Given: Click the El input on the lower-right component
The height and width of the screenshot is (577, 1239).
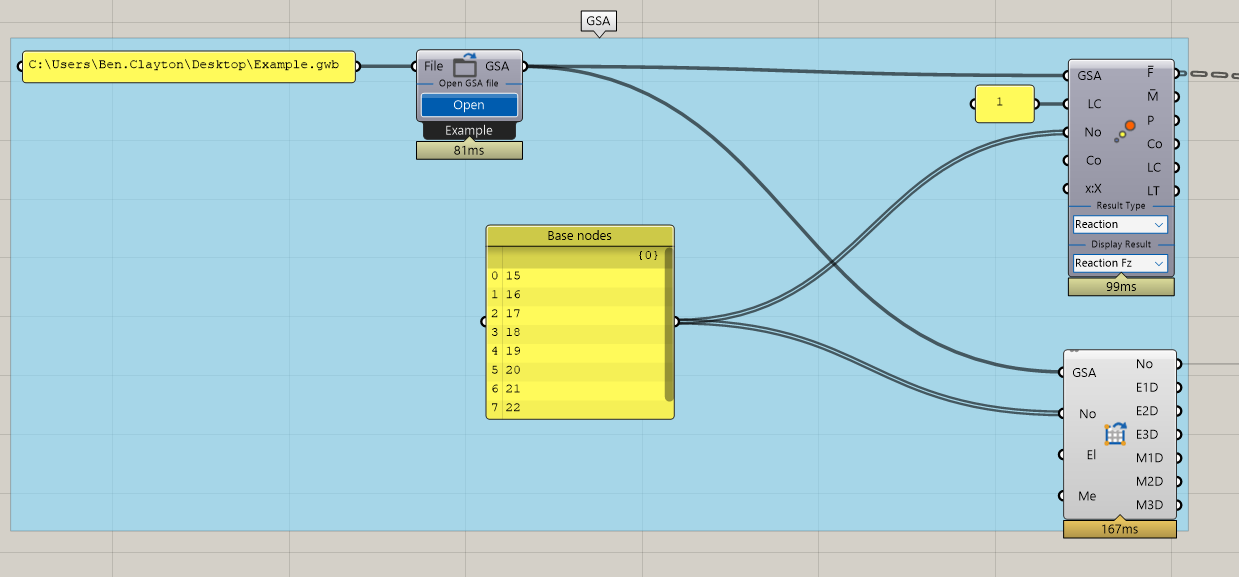Looking at the screenshot, I should tap(1091, 455).
